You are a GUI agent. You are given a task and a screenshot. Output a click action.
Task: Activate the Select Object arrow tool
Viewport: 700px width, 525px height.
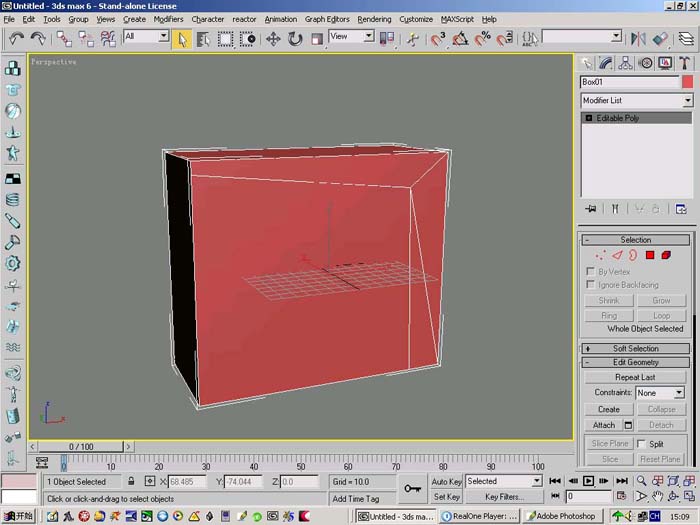coord(182,39)
